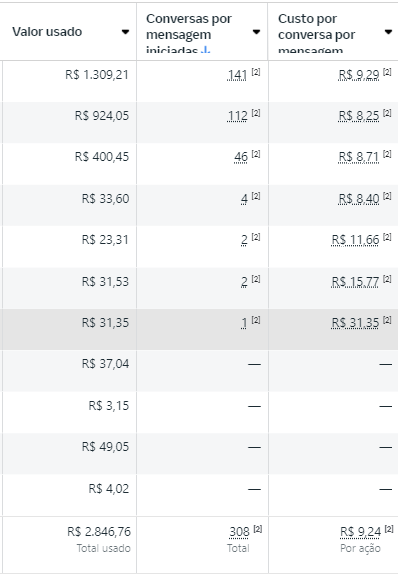Open the Conversas por mensagem iniciadas dropdown arrow
The width and height of the screenshot is (398, 574).
(x=256, y=32)
